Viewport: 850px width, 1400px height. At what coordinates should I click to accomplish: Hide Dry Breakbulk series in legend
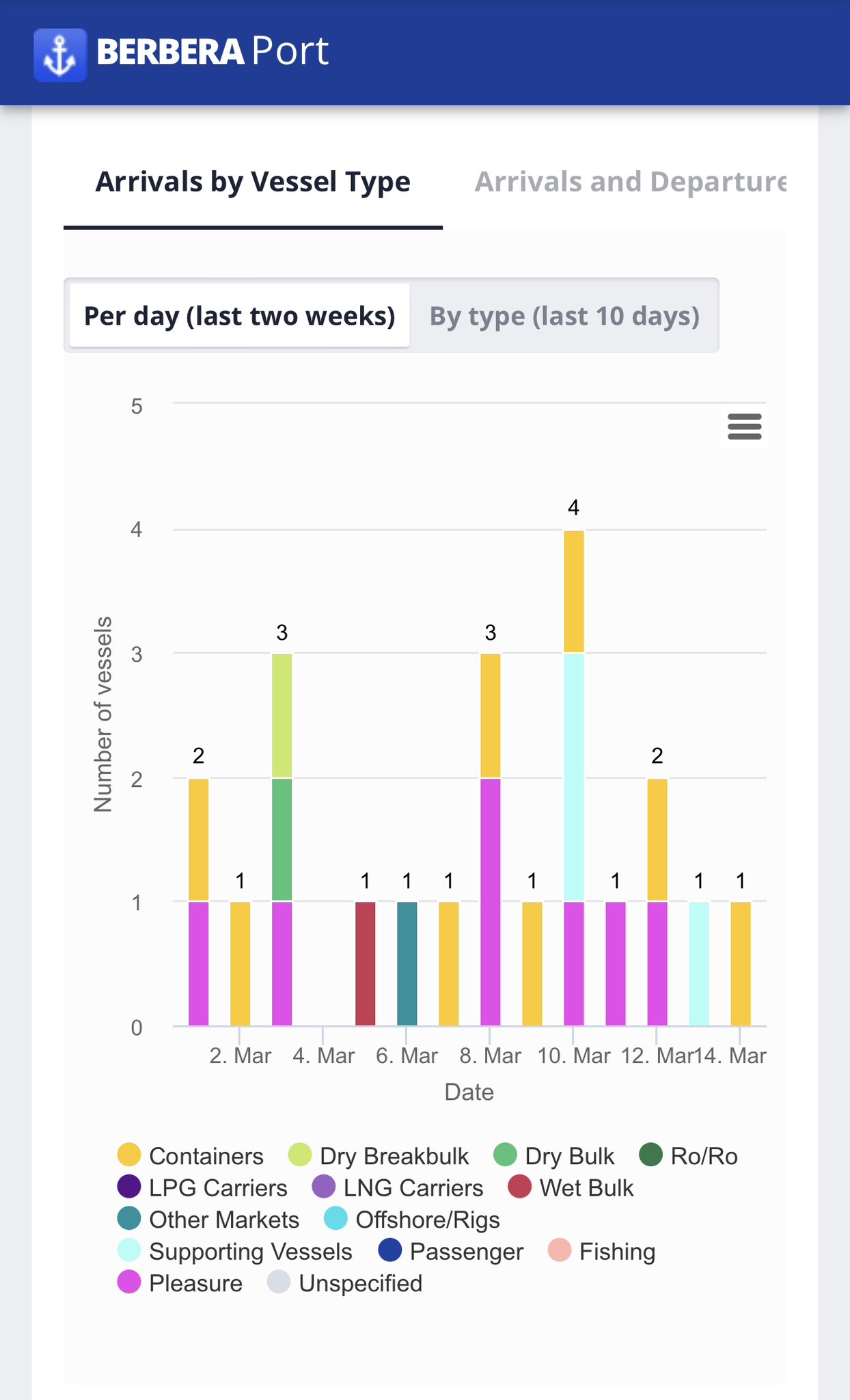(379, 1156)
